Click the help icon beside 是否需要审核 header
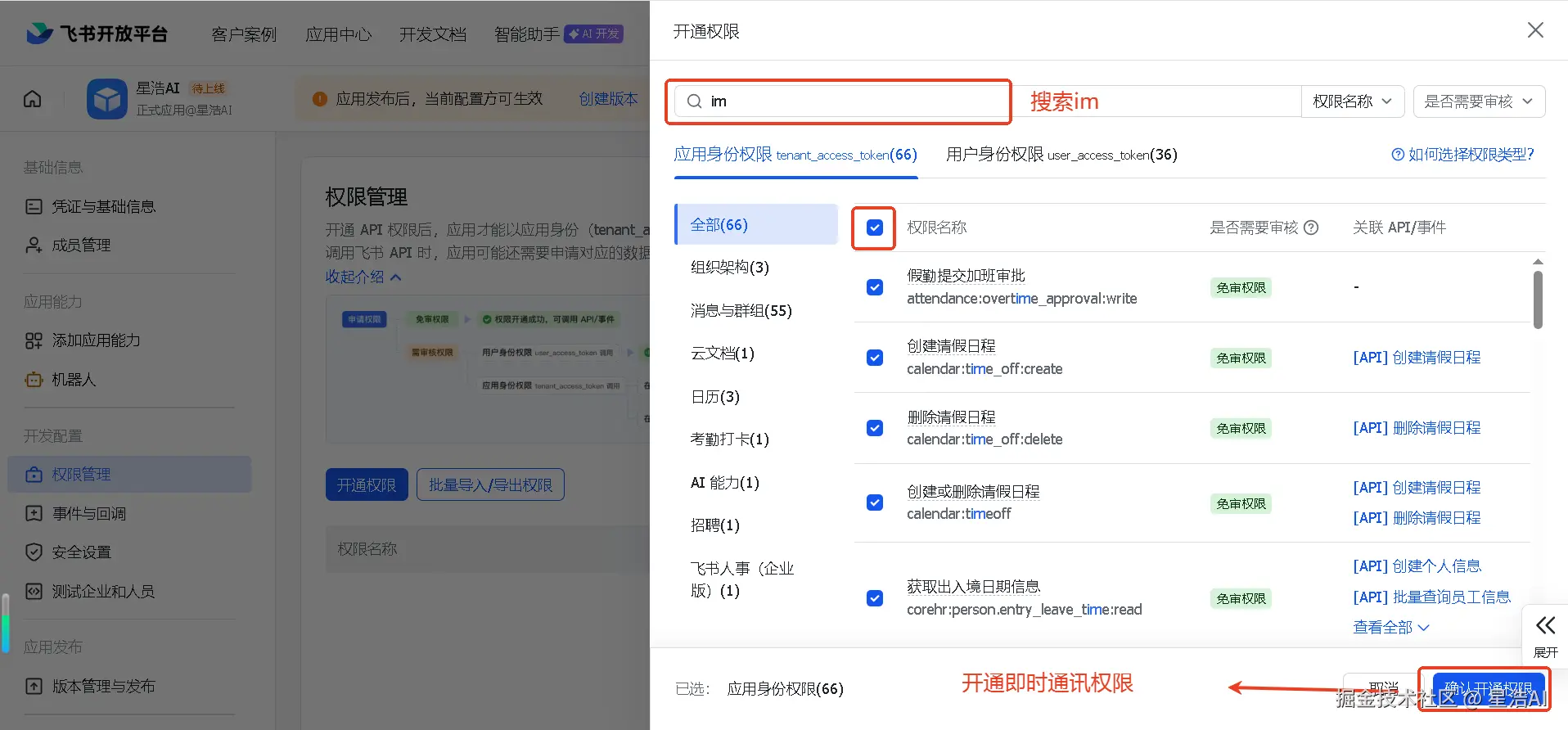 click(x=1311, y=228)
